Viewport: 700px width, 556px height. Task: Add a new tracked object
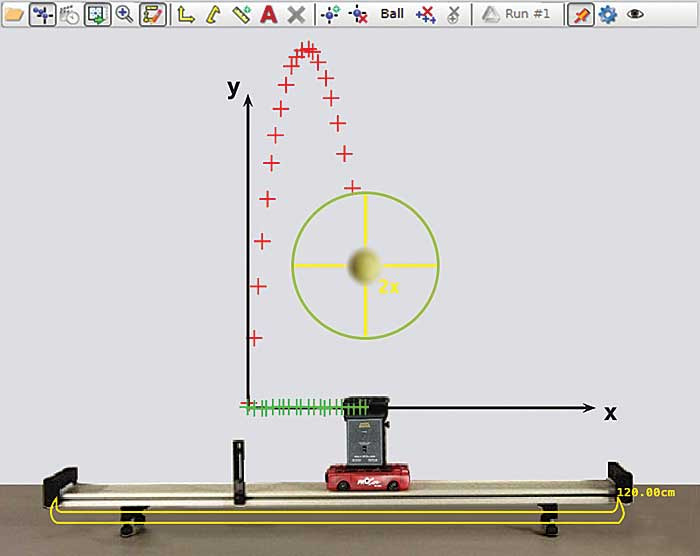coord(330,14)
